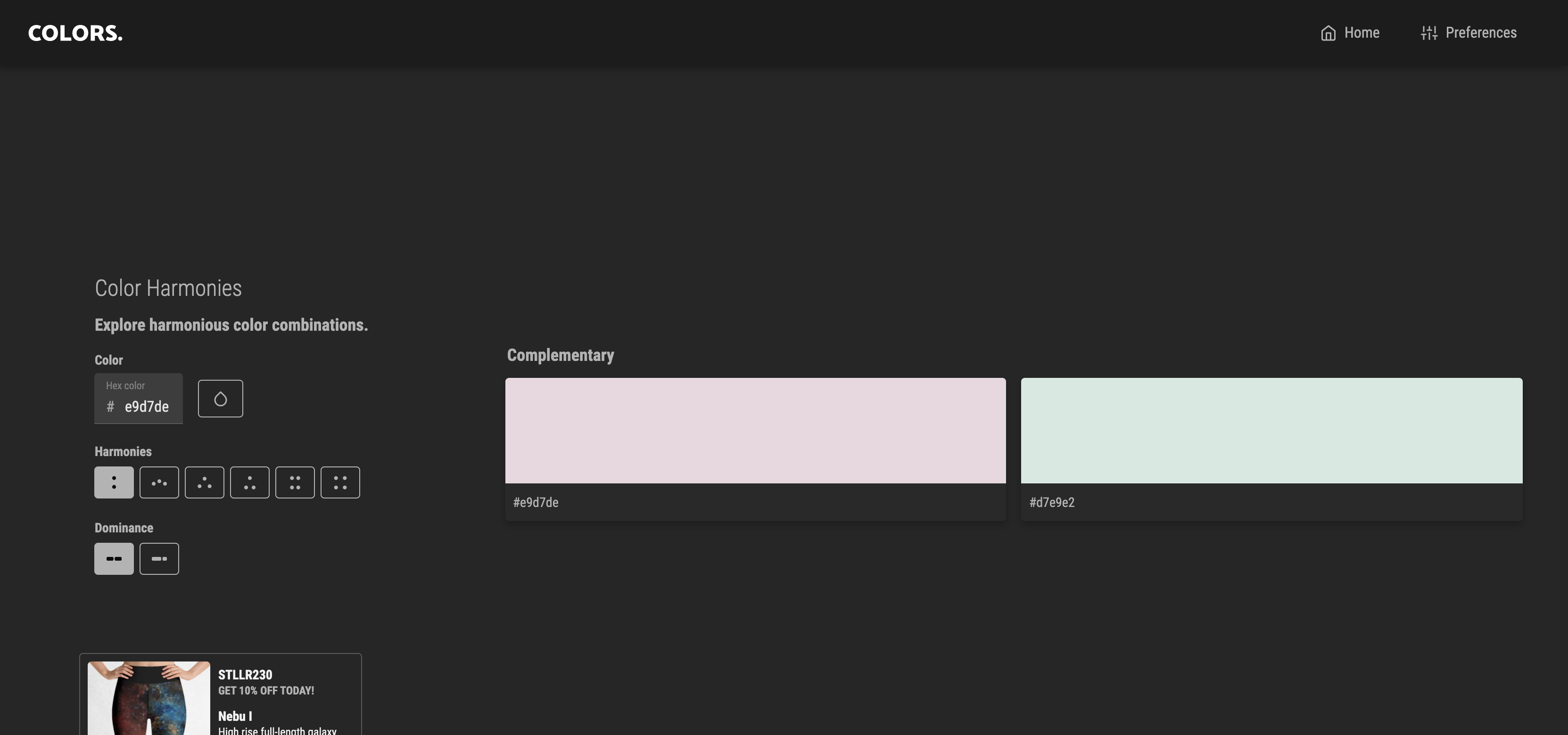Select the three-dot arc analogous harmony
Viewport: 1568px width, 735px height.
[159, 482]
